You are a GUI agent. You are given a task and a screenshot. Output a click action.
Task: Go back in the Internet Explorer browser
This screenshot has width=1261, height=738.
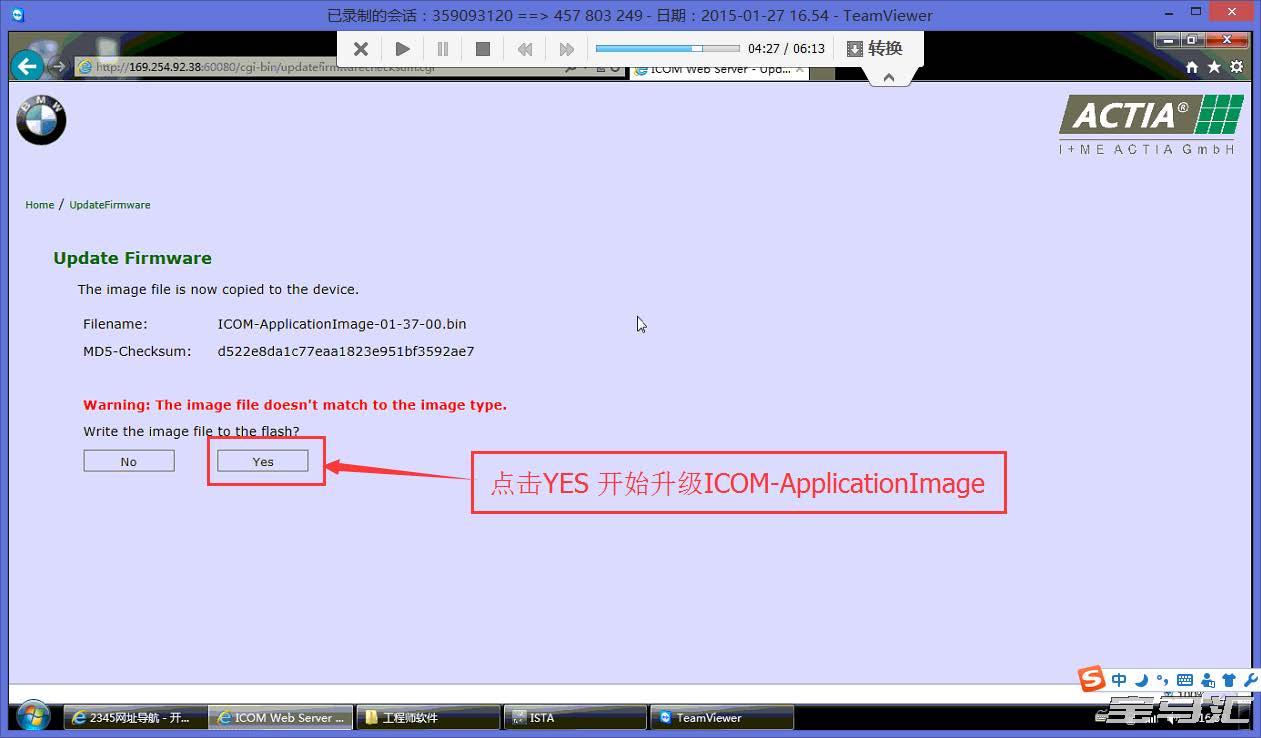pyautogui.click(x=27, y=66)
